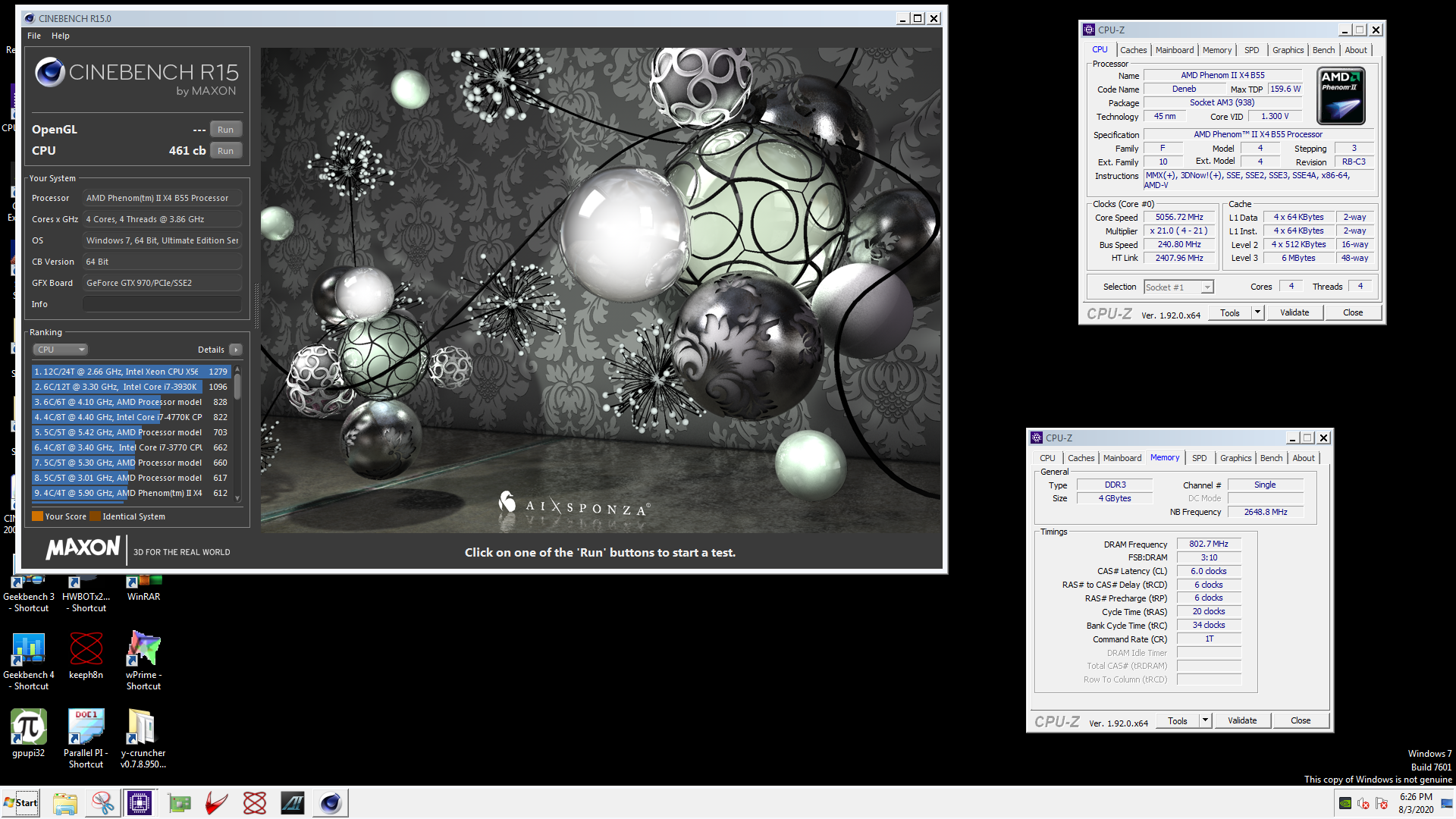Switch to CPU-Z via taskbar icon
The image size is (1456, 819).
tap(140, 803)
